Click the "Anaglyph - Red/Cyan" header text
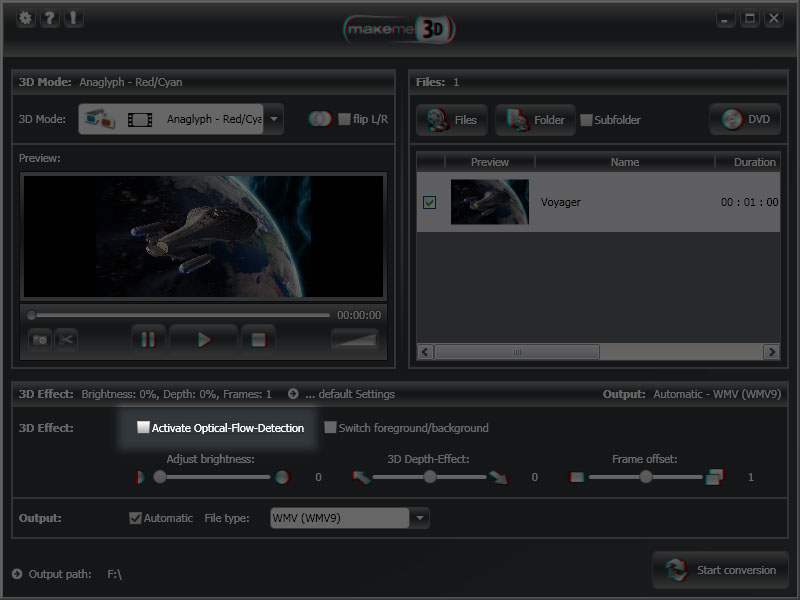Image resolution: width=800 pixels, height=600 pixels. (131, 82)
